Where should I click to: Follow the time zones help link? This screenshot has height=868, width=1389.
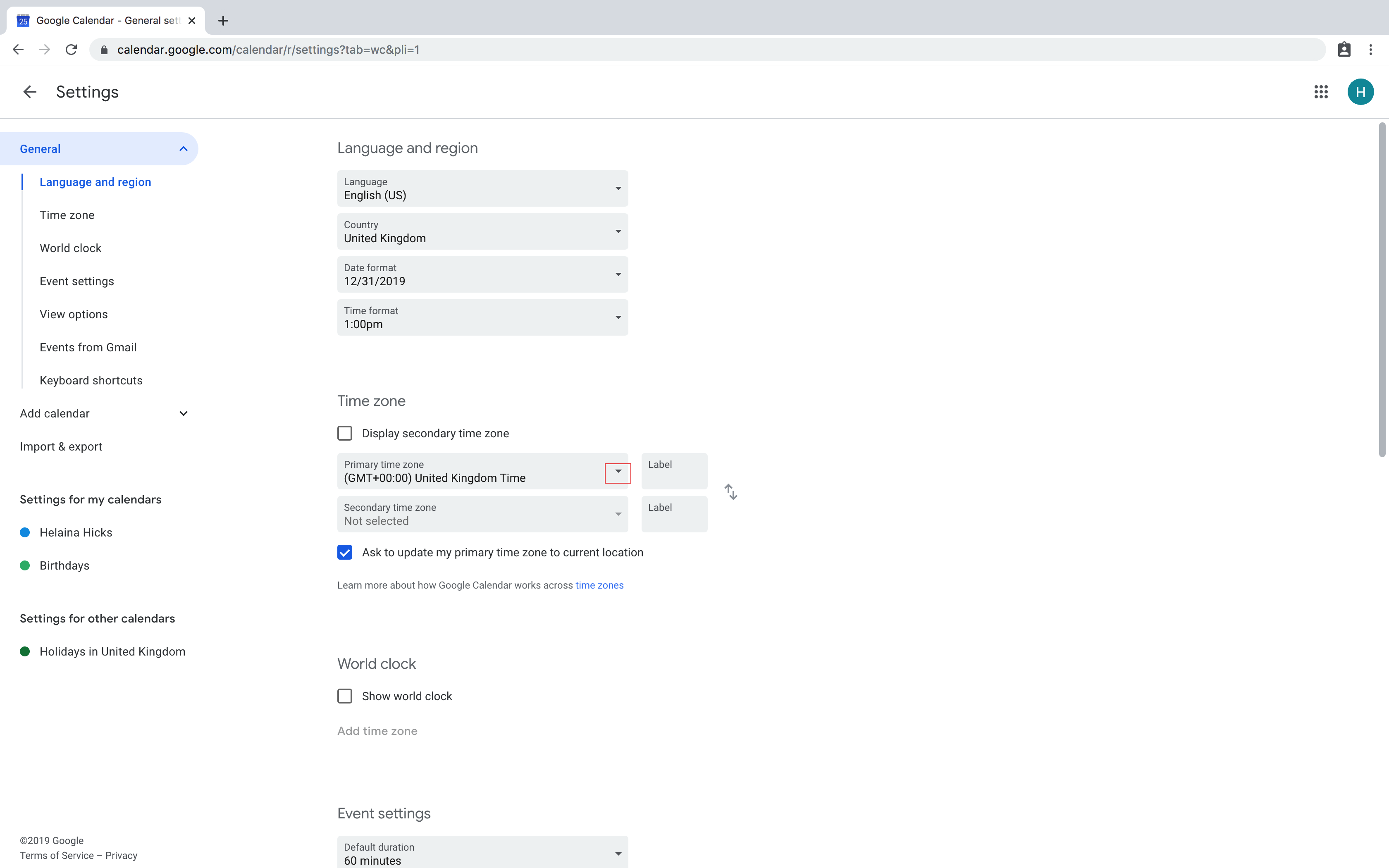[599, 586]
